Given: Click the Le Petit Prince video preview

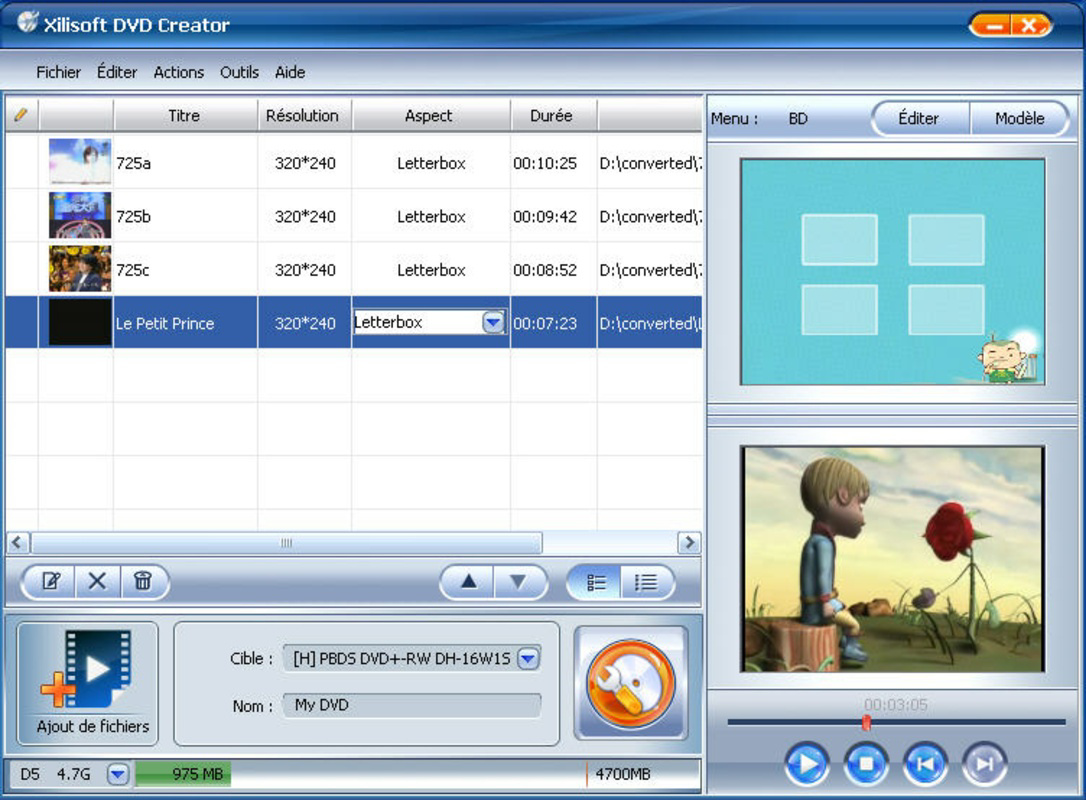Looking at the screenshot, I should [893, 559].
